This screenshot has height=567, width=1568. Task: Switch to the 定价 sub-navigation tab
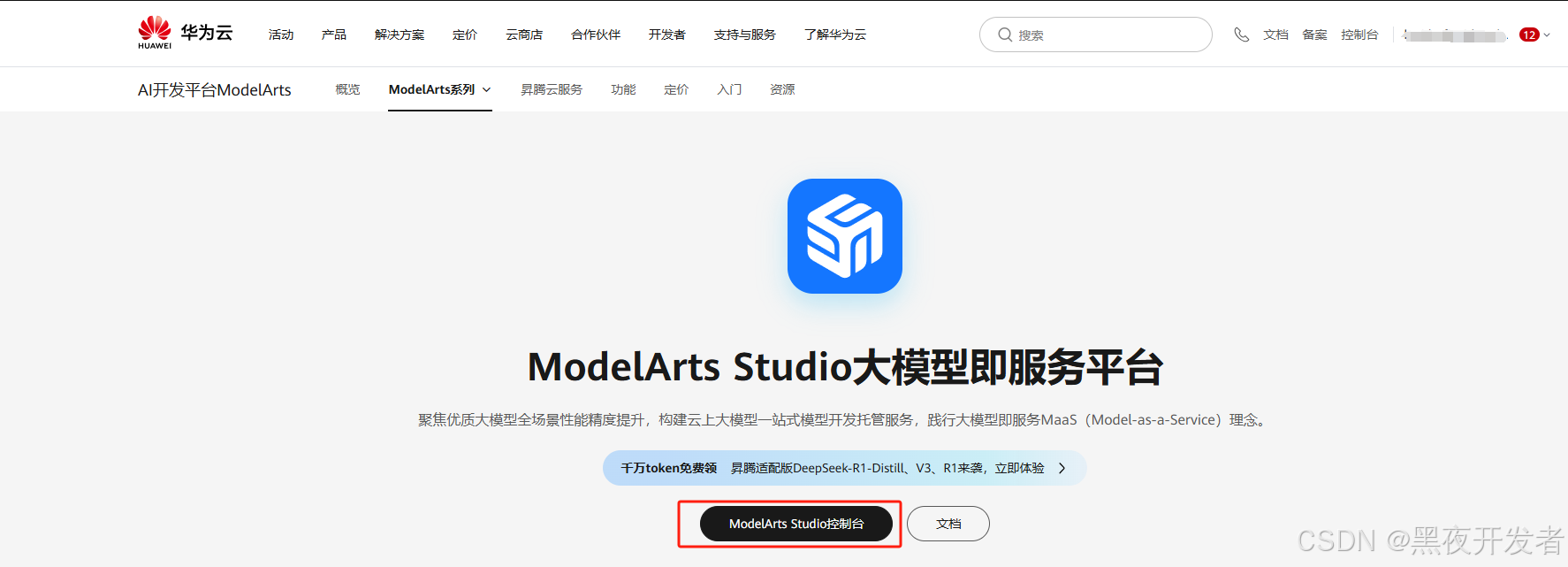click(676, 89)
